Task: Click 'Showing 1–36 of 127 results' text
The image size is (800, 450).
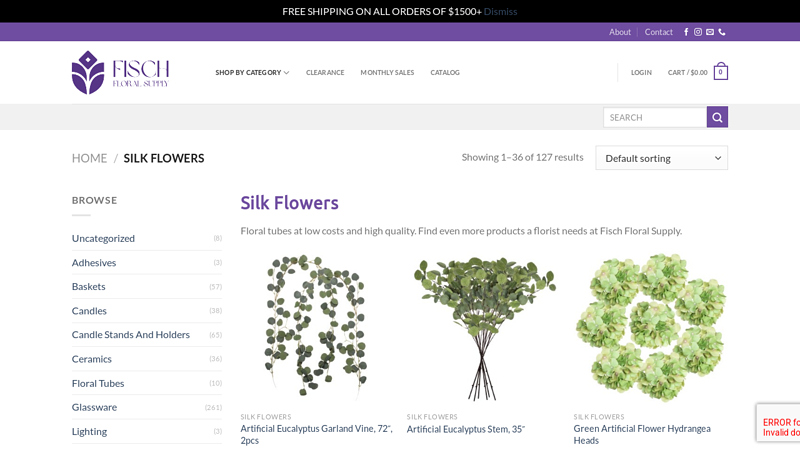Action: click(522, 157)
